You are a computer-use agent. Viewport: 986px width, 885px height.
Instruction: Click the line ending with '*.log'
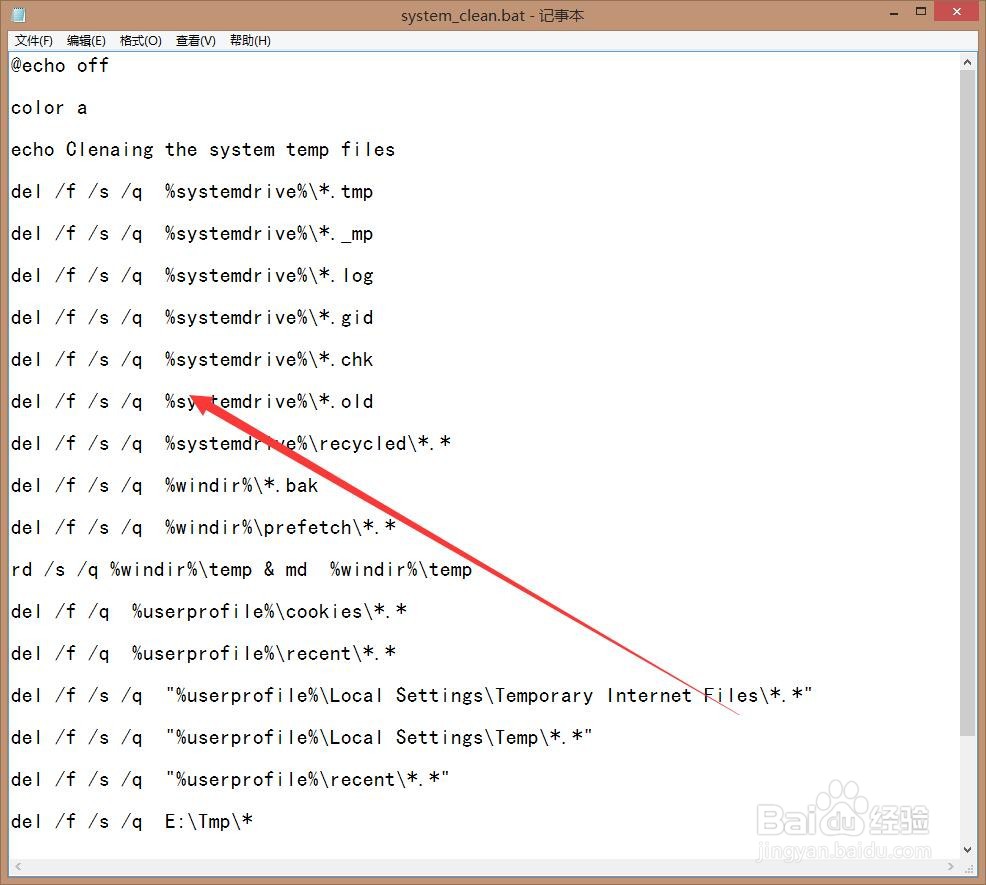click(192, 276)
